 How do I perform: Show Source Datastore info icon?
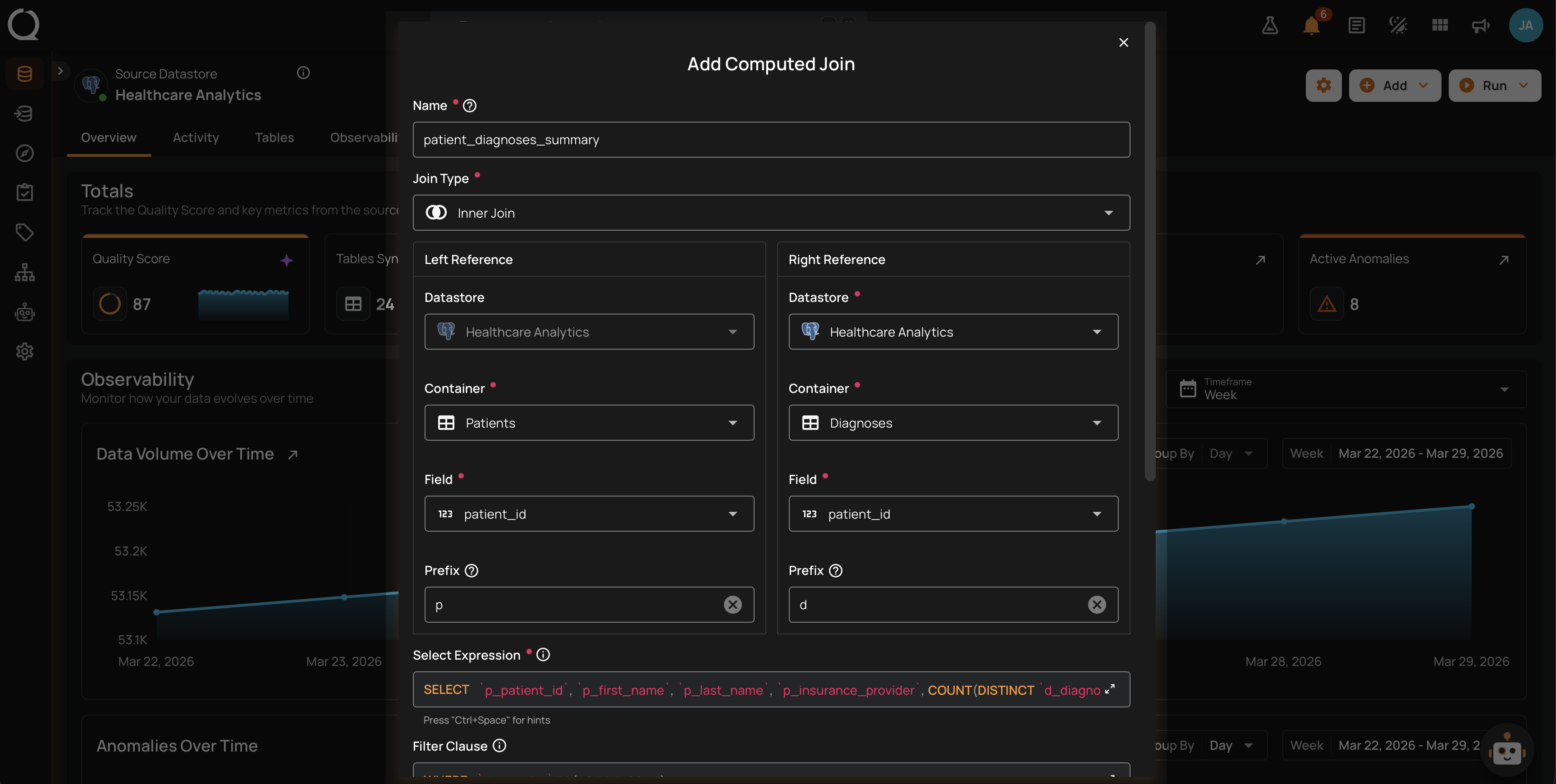pos(303,73)
